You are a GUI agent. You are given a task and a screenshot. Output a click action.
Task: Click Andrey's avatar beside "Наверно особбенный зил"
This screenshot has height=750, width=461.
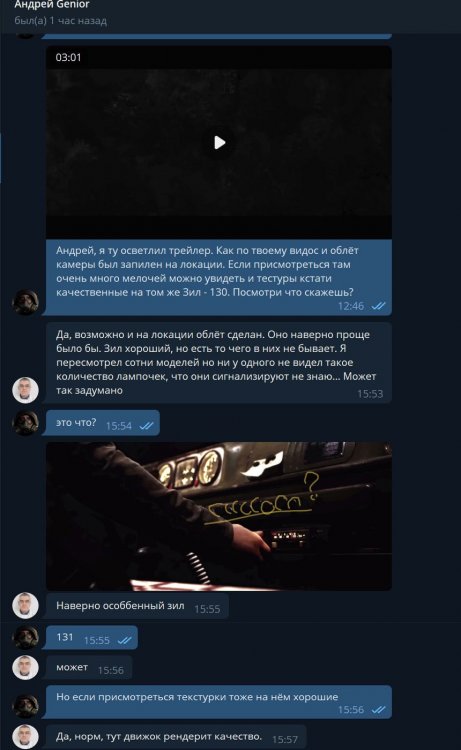pos(25,605)
